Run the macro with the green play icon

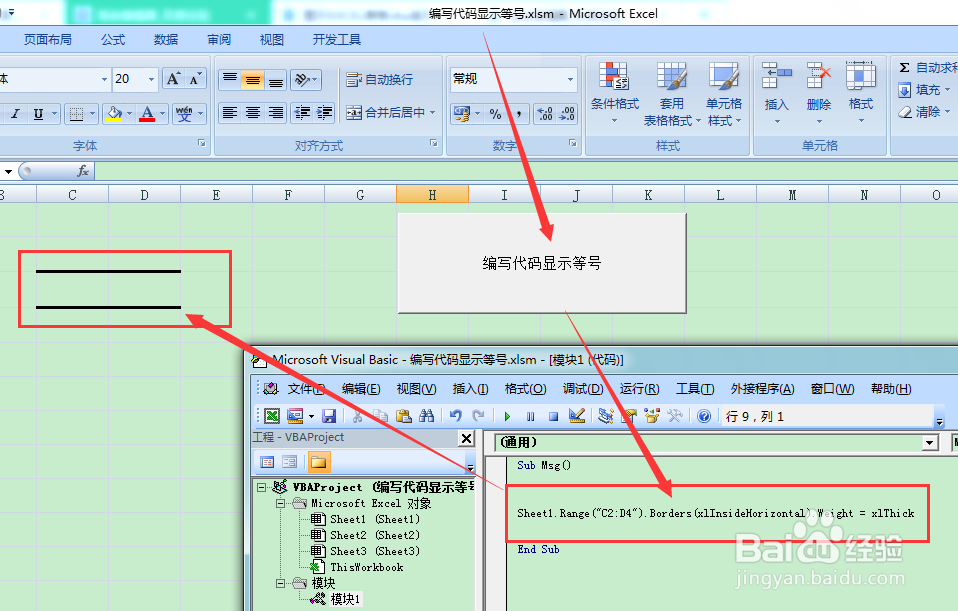click(507, 416)
